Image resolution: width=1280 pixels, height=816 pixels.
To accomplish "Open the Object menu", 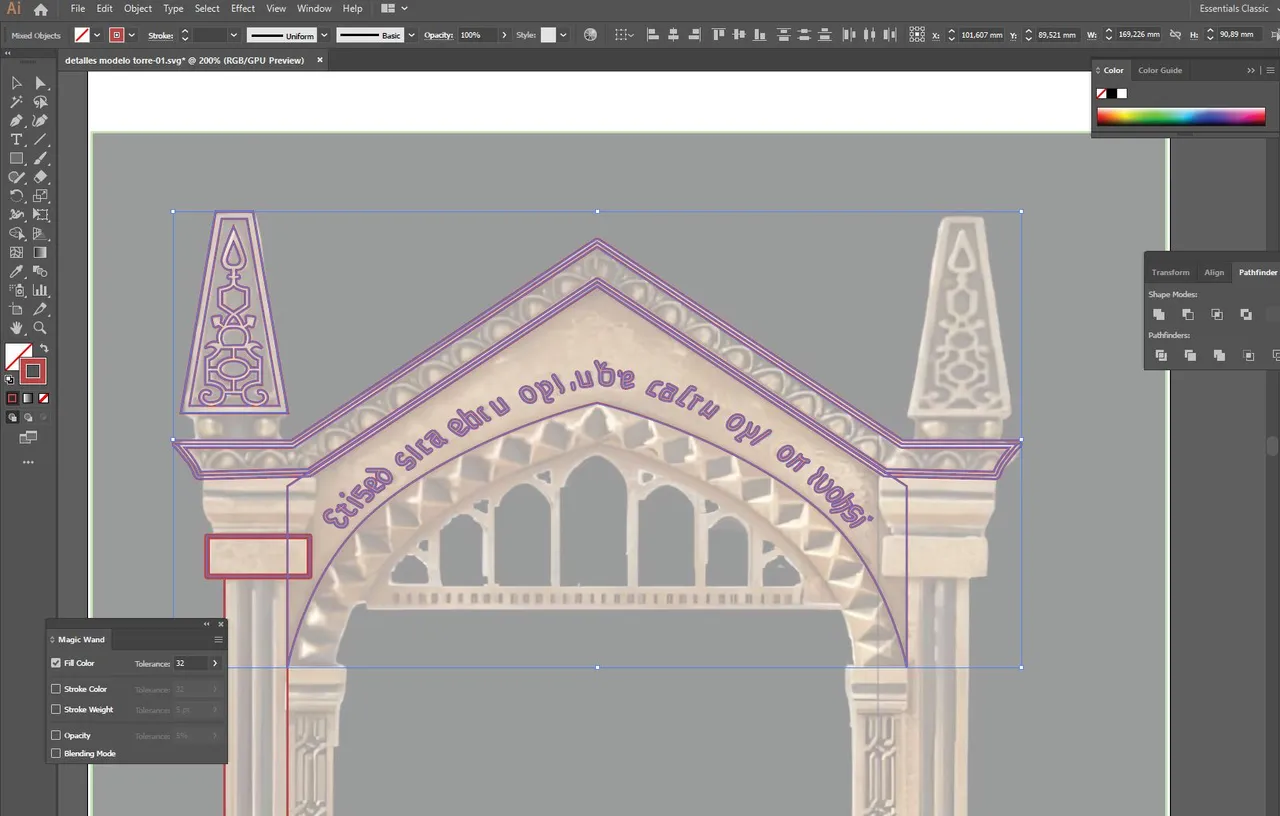I will pyautogui.click(x=138, y=9).
